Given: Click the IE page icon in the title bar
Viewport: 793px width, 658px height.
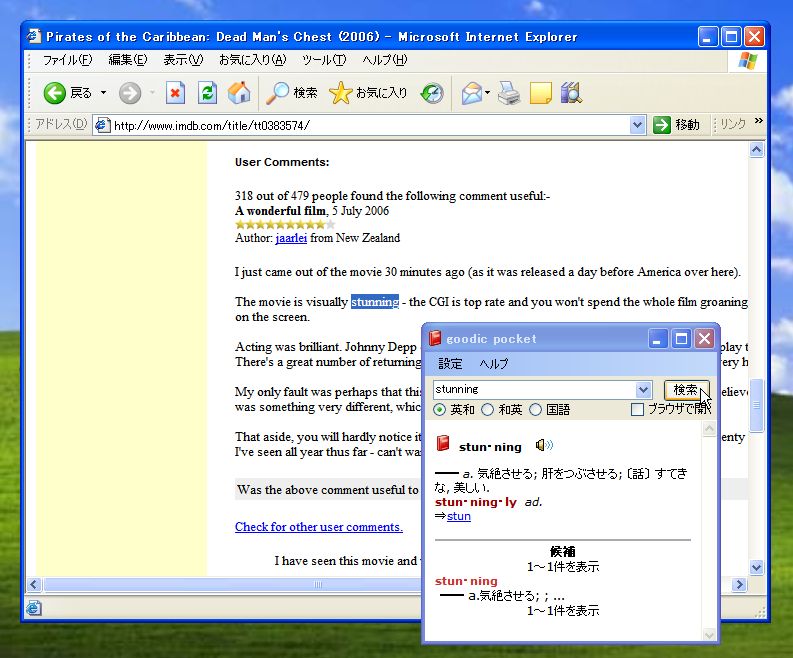Looking at the screenshot, I should 34,36.
